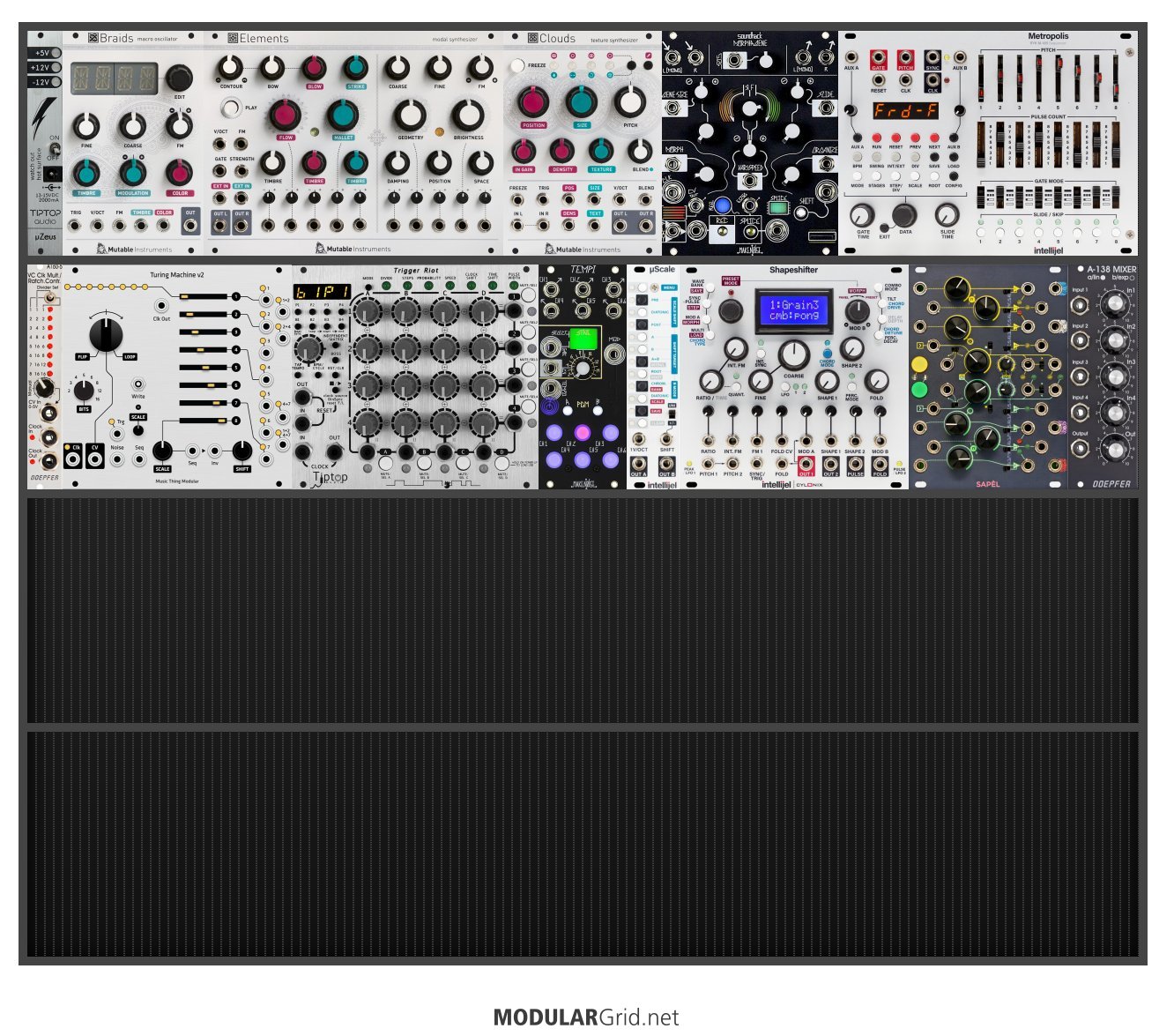Image resolution: width=1174 pixels, height=1036 pixels.
Task: Click the Turing Machine Clk Out jack
Action: [161, 306]
